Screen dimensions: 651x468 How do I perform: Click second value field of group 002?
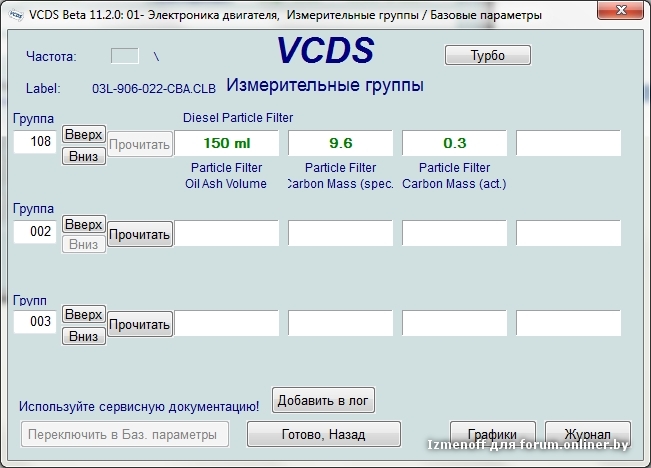tap(340, 233)
